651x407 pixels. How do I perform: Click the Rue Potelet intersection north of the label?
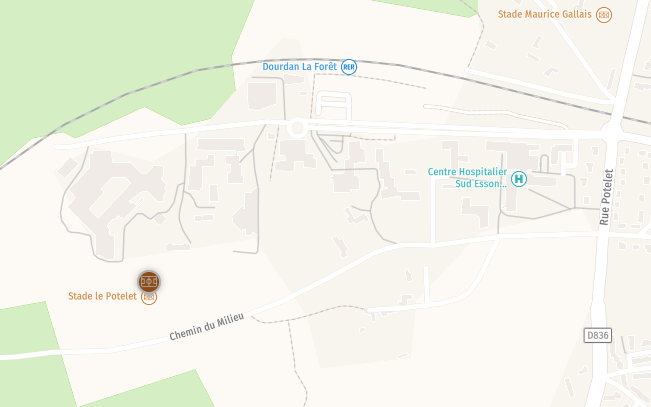coord(612,131)
